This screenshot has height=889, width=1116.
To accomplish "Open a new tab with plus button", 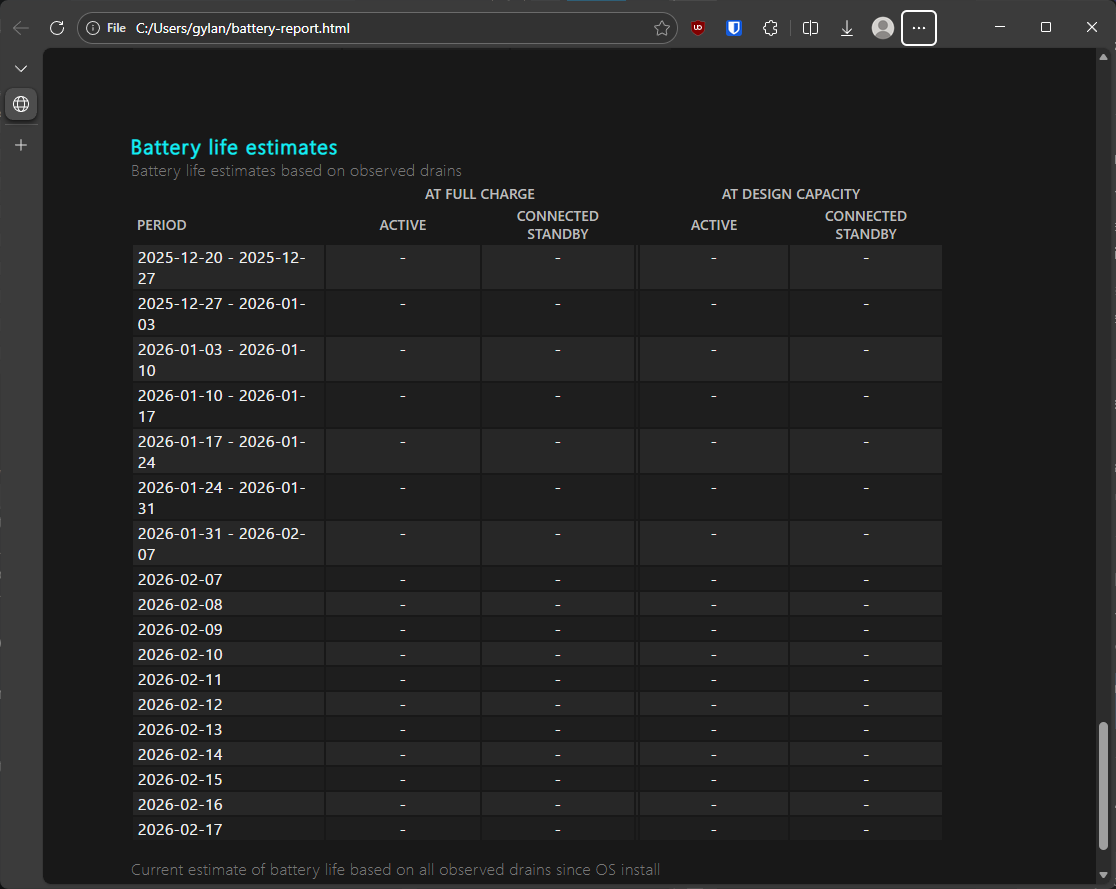I will [x=21, y=145].
